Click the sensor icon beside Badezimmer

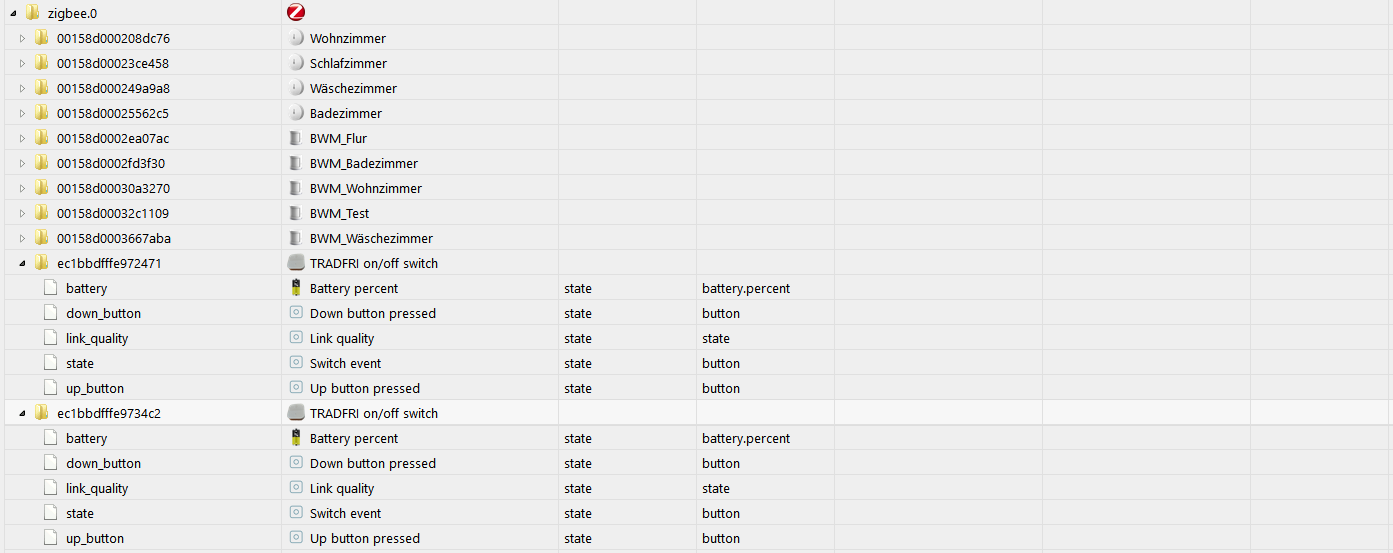pyautogui.click(x=295, y=113)
